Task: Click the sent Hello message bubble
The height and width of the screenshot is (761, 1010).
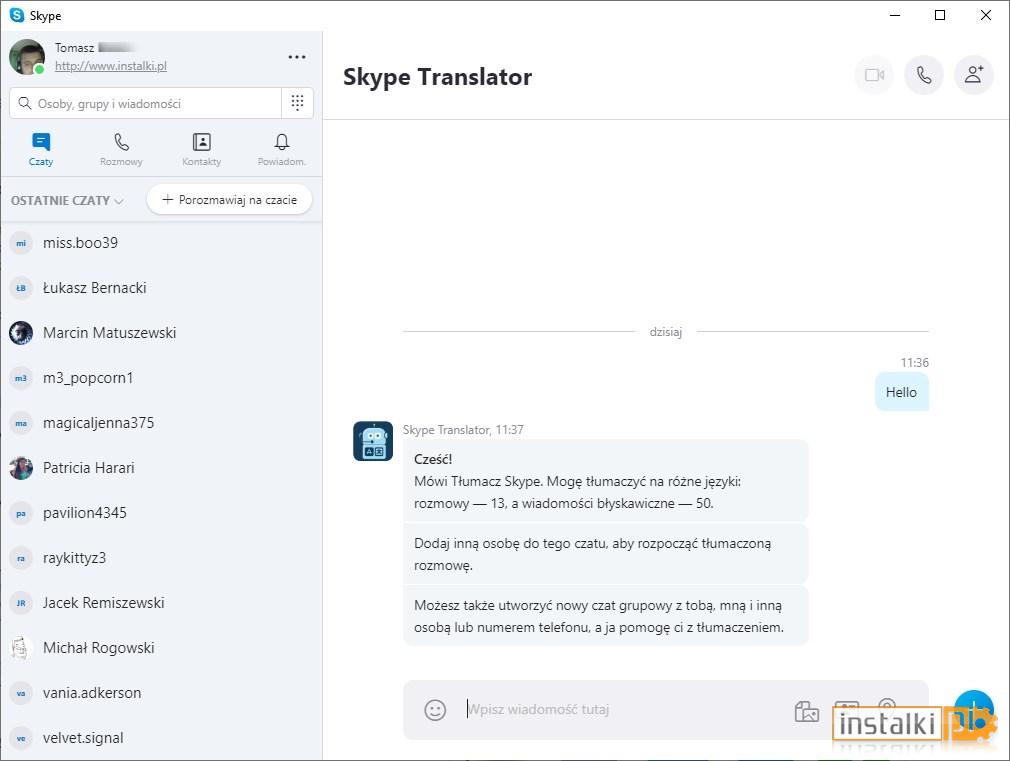Action: tap(901, 392)
